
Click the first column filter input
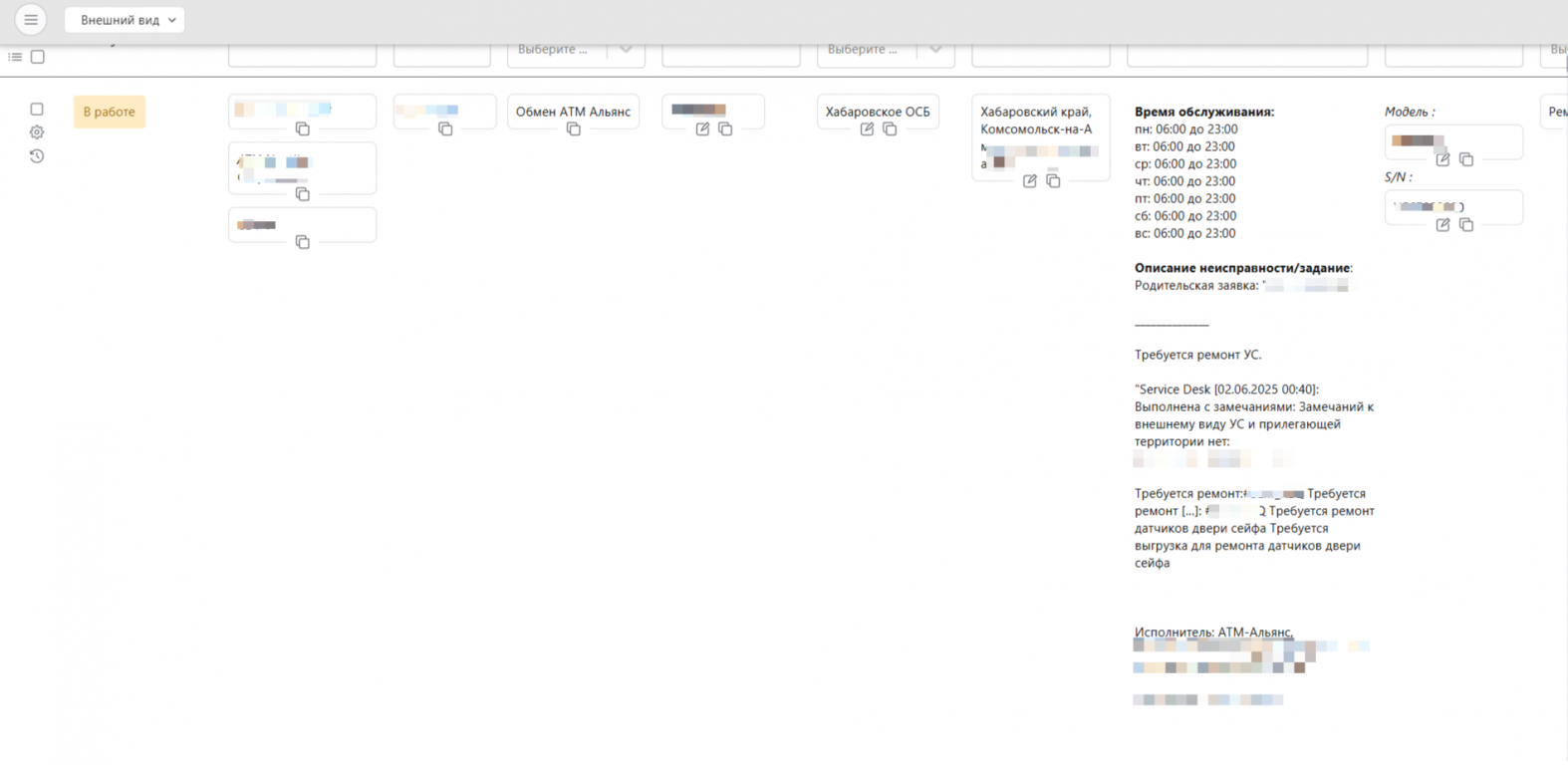302,54
